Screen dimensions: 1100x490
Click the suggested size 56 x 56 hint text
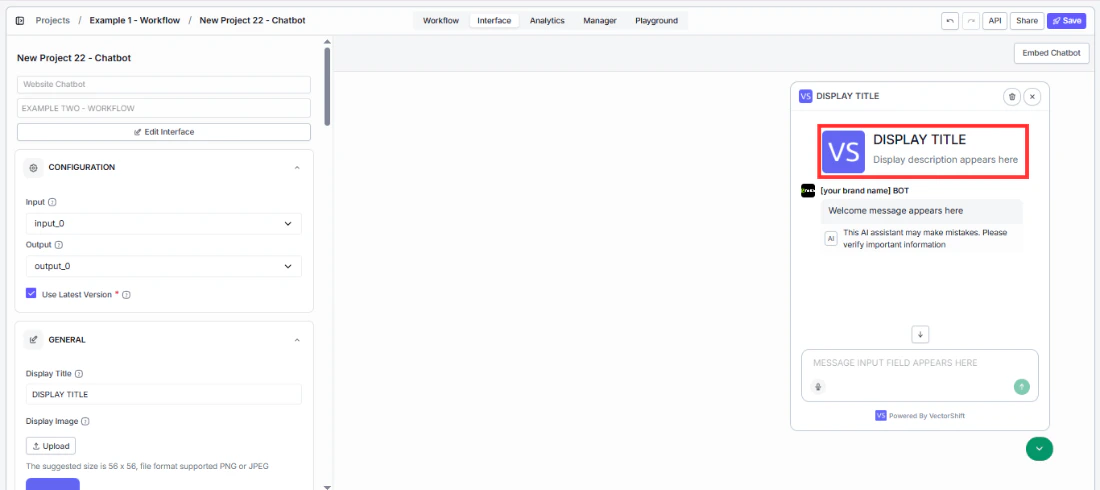(x=147, y=466)
